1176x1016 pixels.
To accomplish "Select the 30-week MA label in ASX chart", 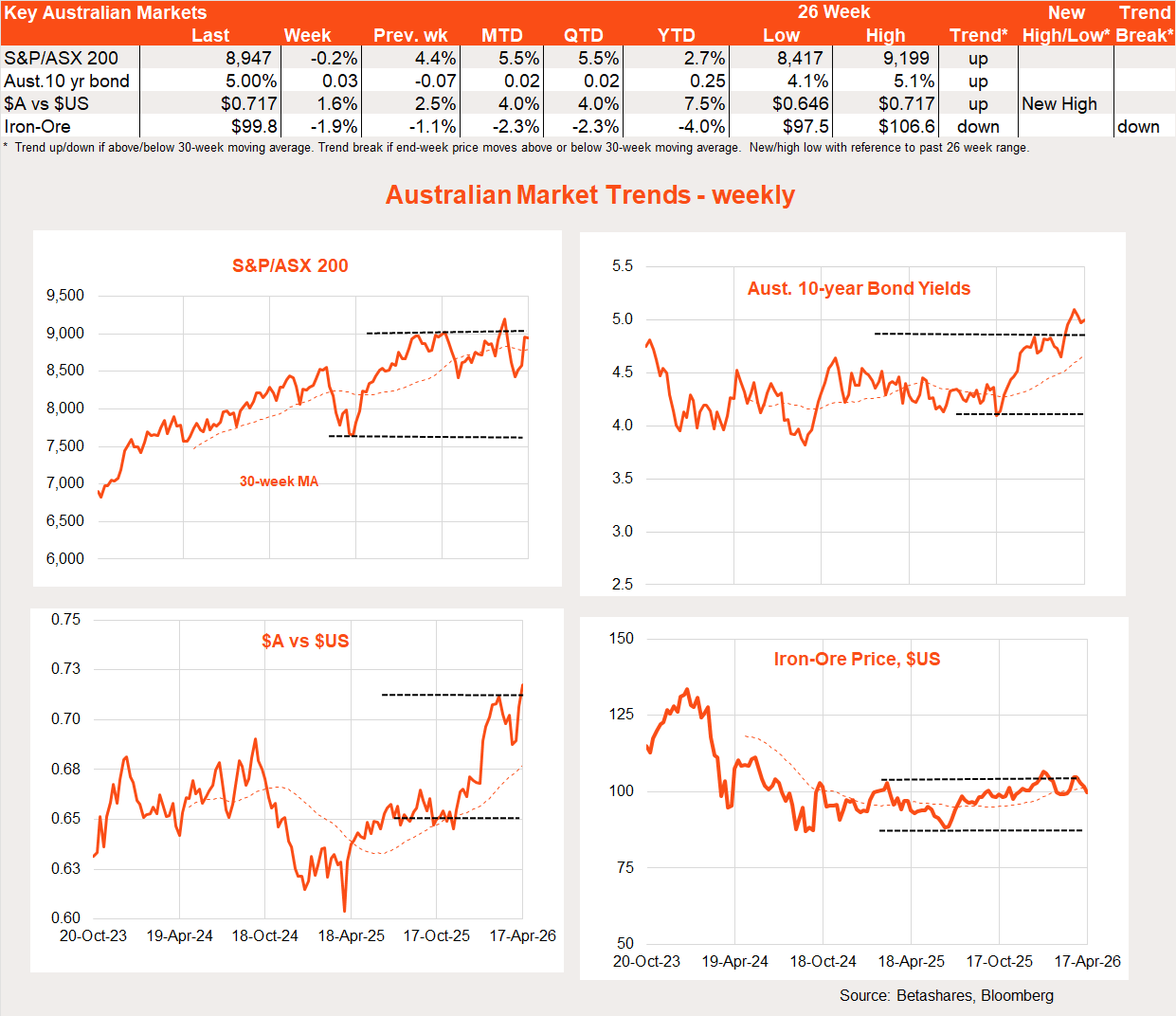I will point(279,481).
